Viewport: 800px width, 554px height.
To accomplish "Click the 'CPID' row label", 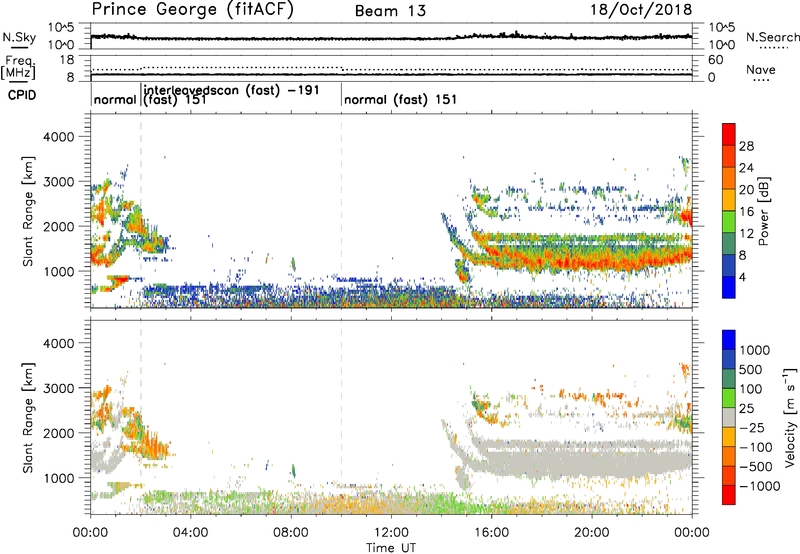I will [22, 95].
